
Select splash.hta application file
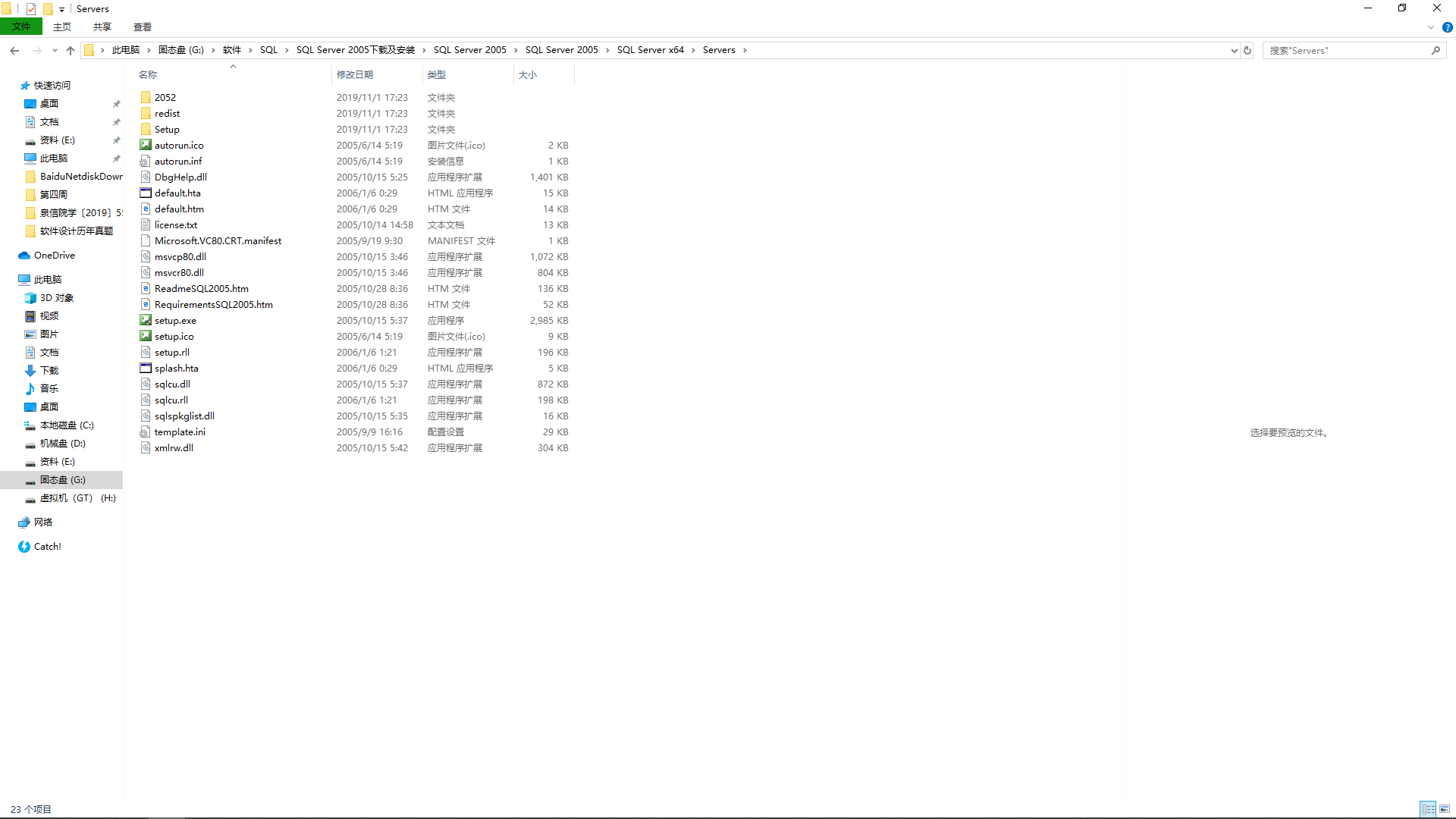click(177, 368)
